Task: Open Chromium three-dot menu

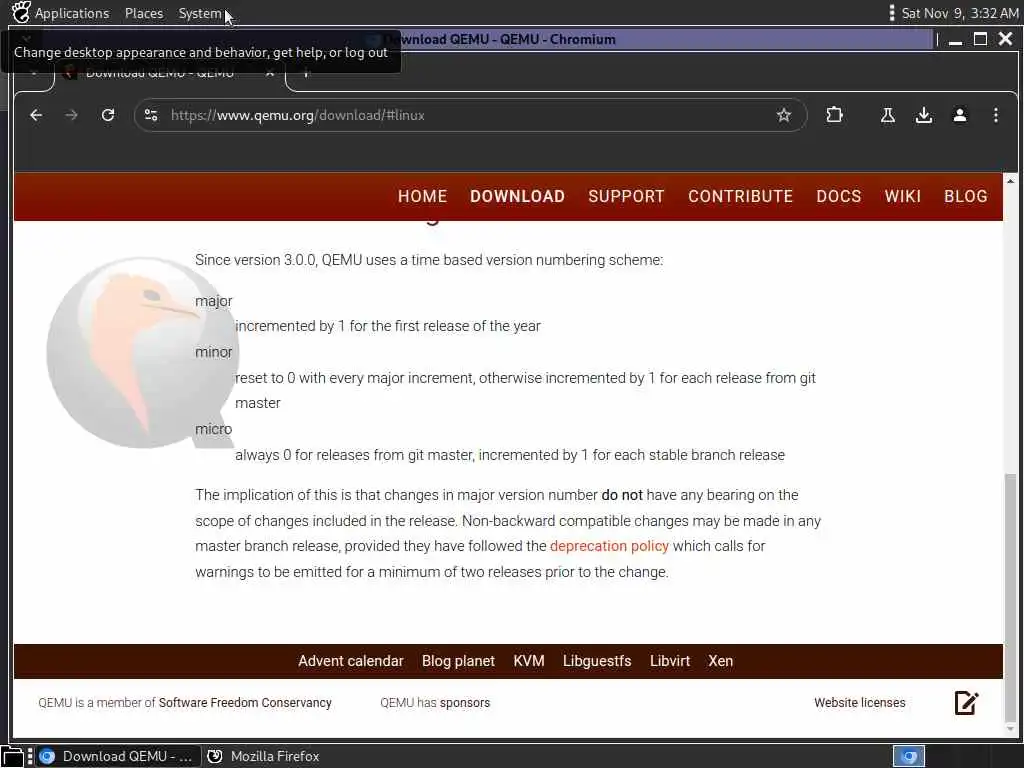Action: 995,116
